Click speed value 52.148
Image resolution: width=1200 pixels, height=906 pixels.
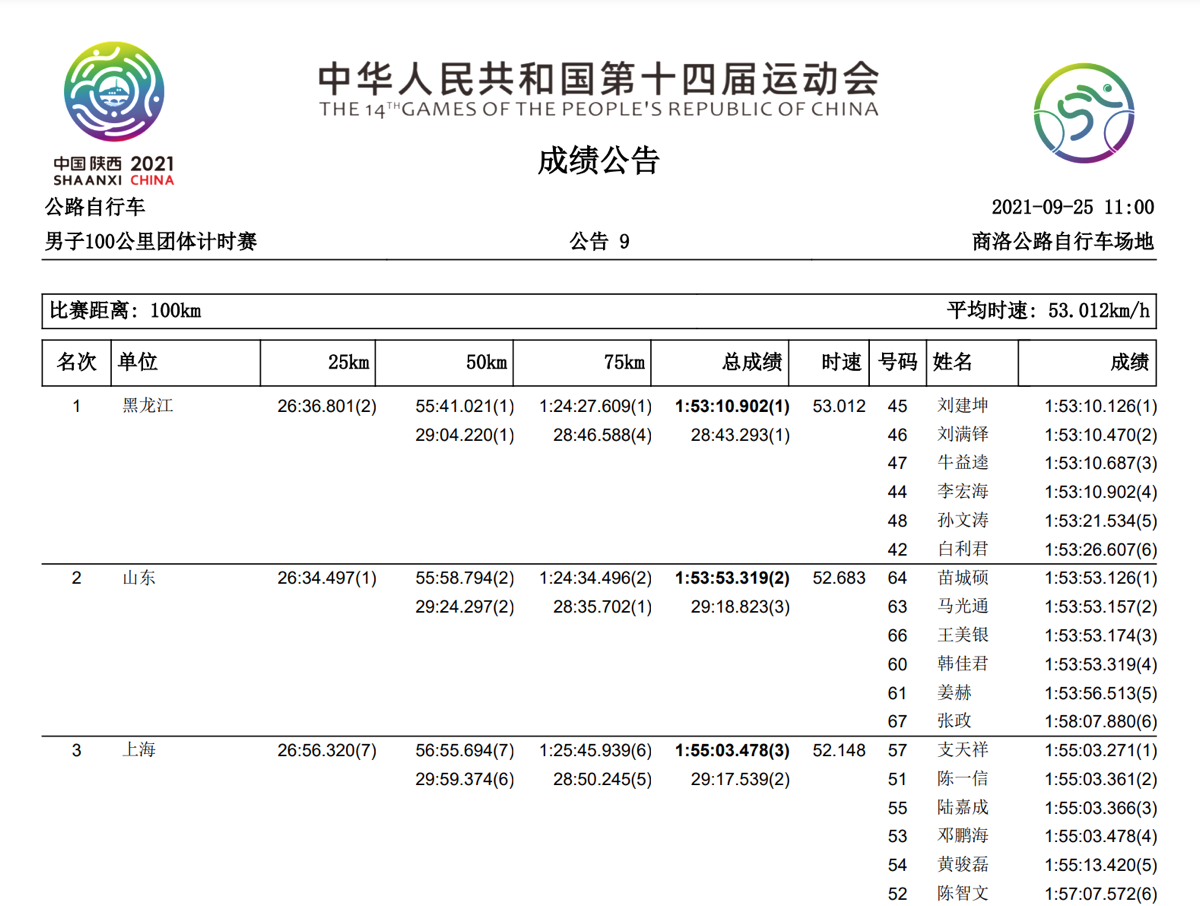[840, 750]
